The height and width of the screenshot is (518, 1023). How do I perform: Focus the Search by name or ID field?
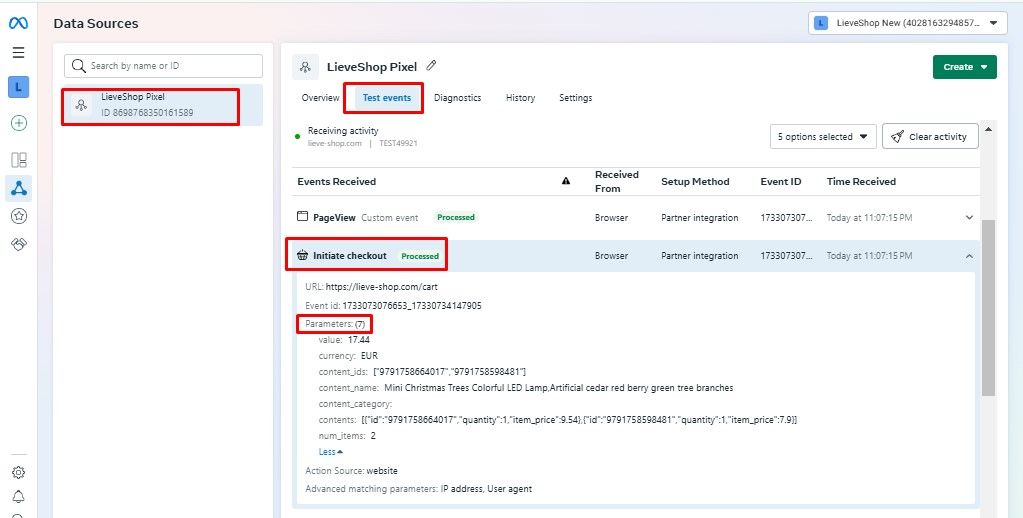point(163,66)
